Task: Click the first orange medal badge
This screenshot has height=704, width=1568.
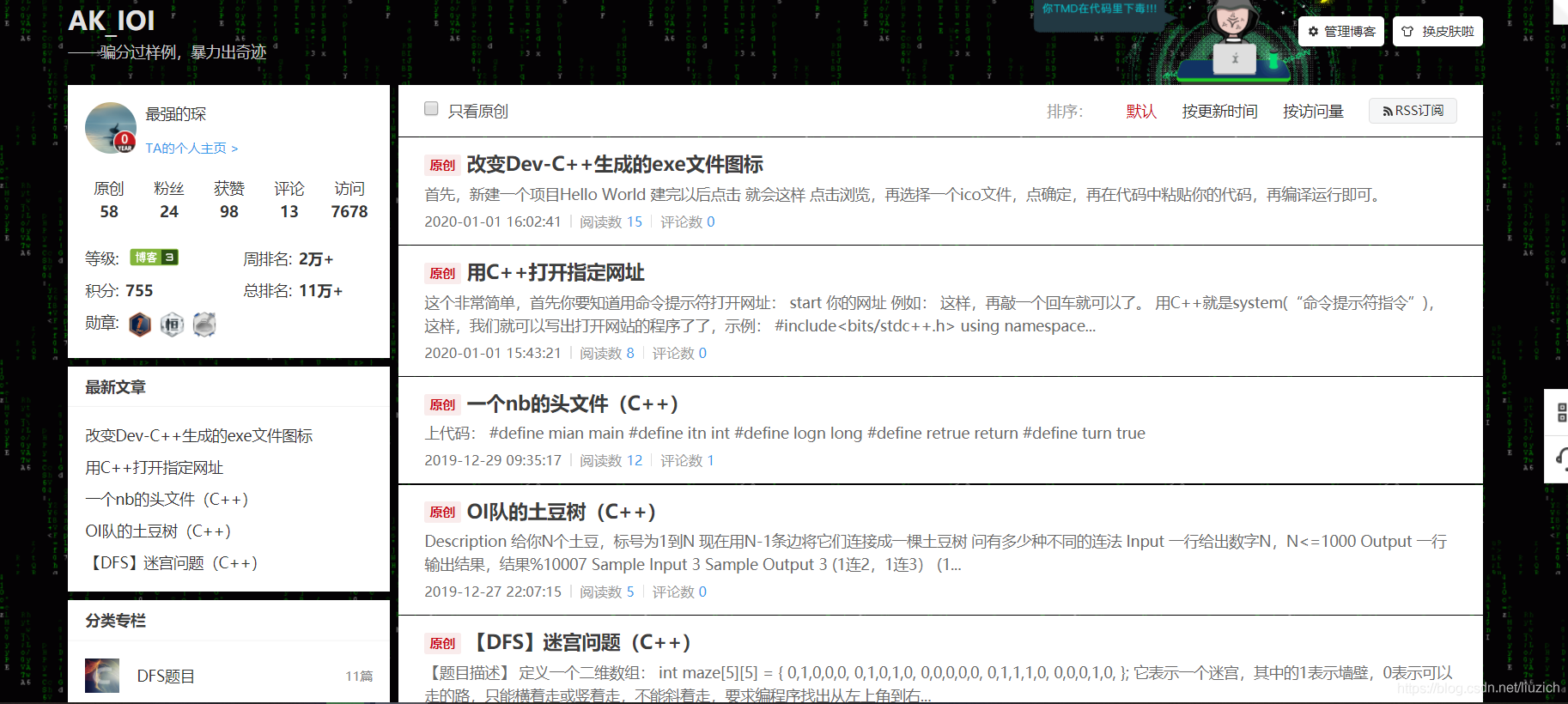Action: pos(140,324)
